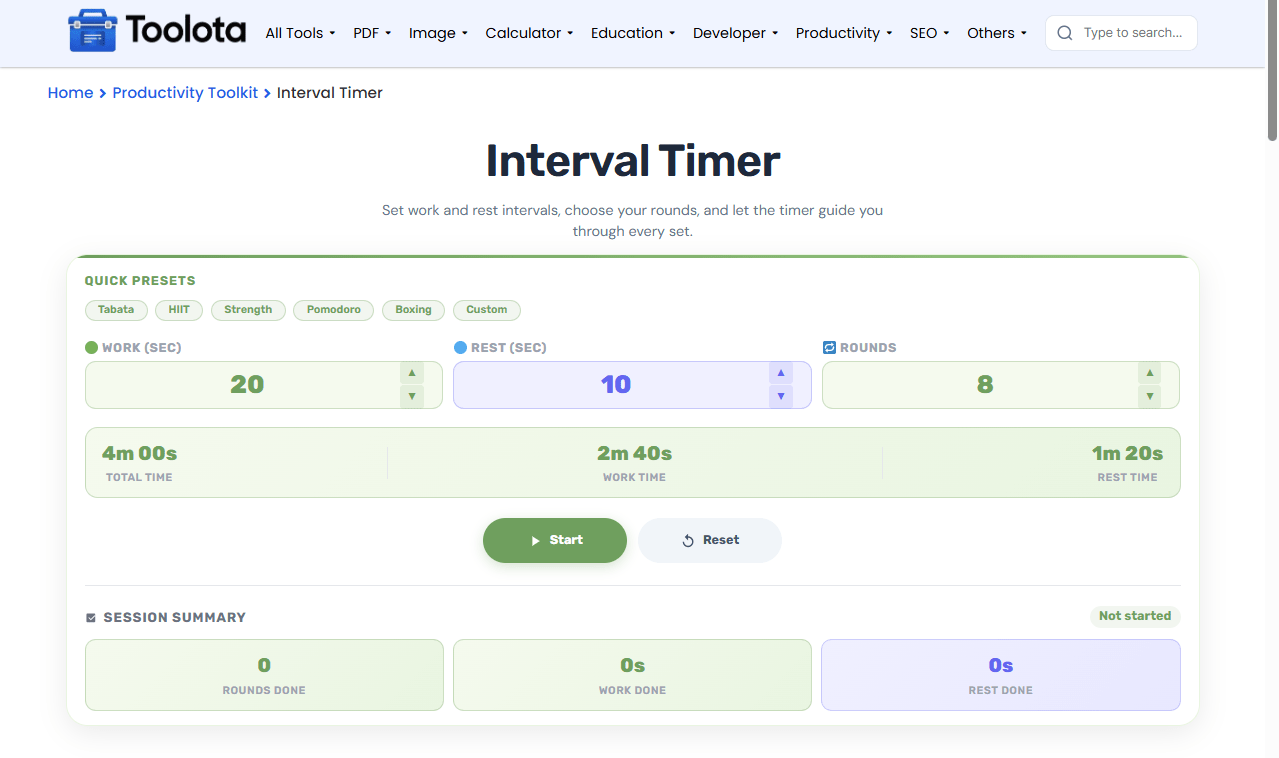Open the SEO dropdown menu
This screenshot has width=1279, height=758.
click(929, 33)
